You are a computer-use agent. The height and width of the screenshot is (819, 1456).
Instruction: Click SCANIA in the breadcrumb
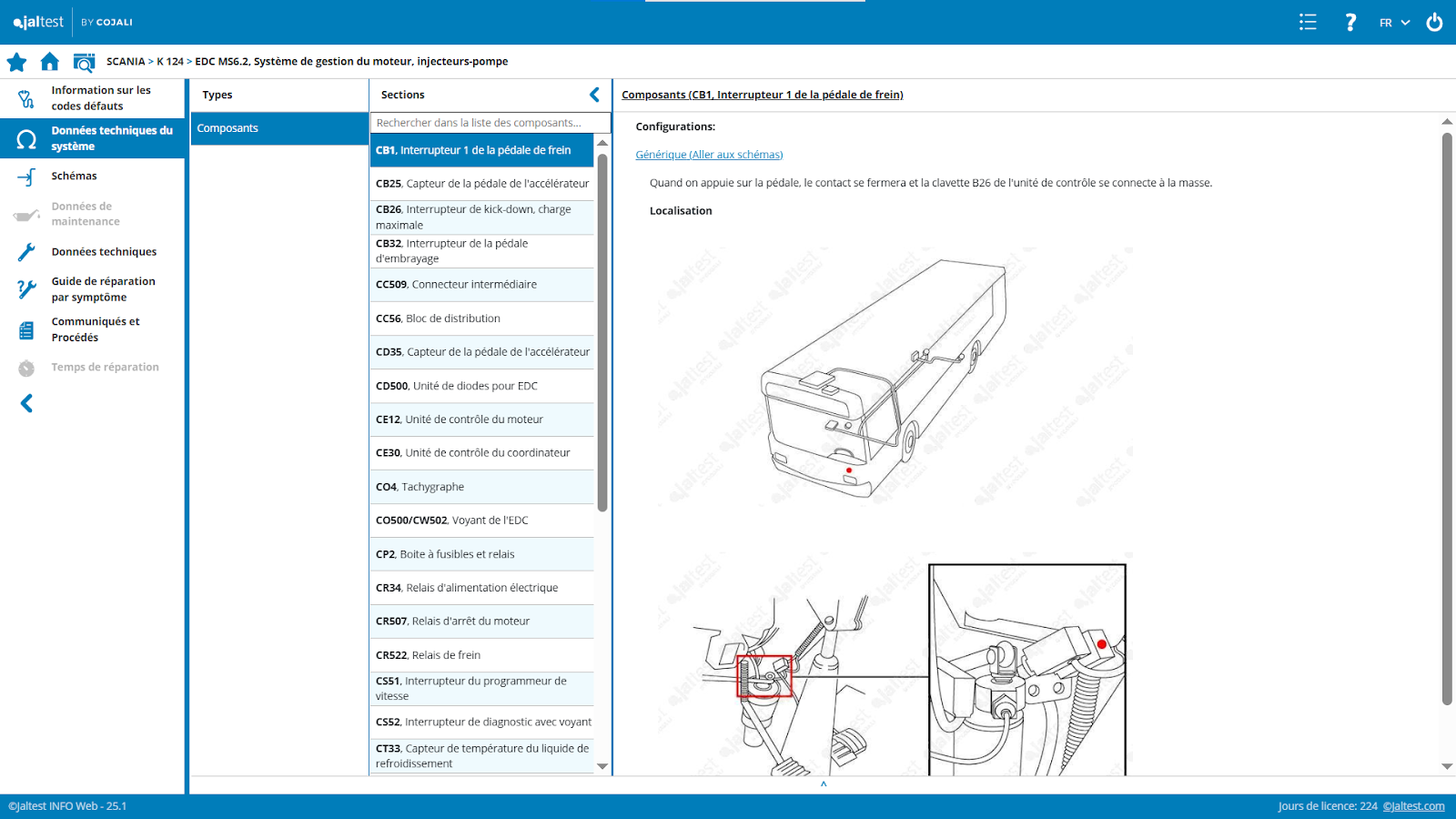[x=126, y=62]
